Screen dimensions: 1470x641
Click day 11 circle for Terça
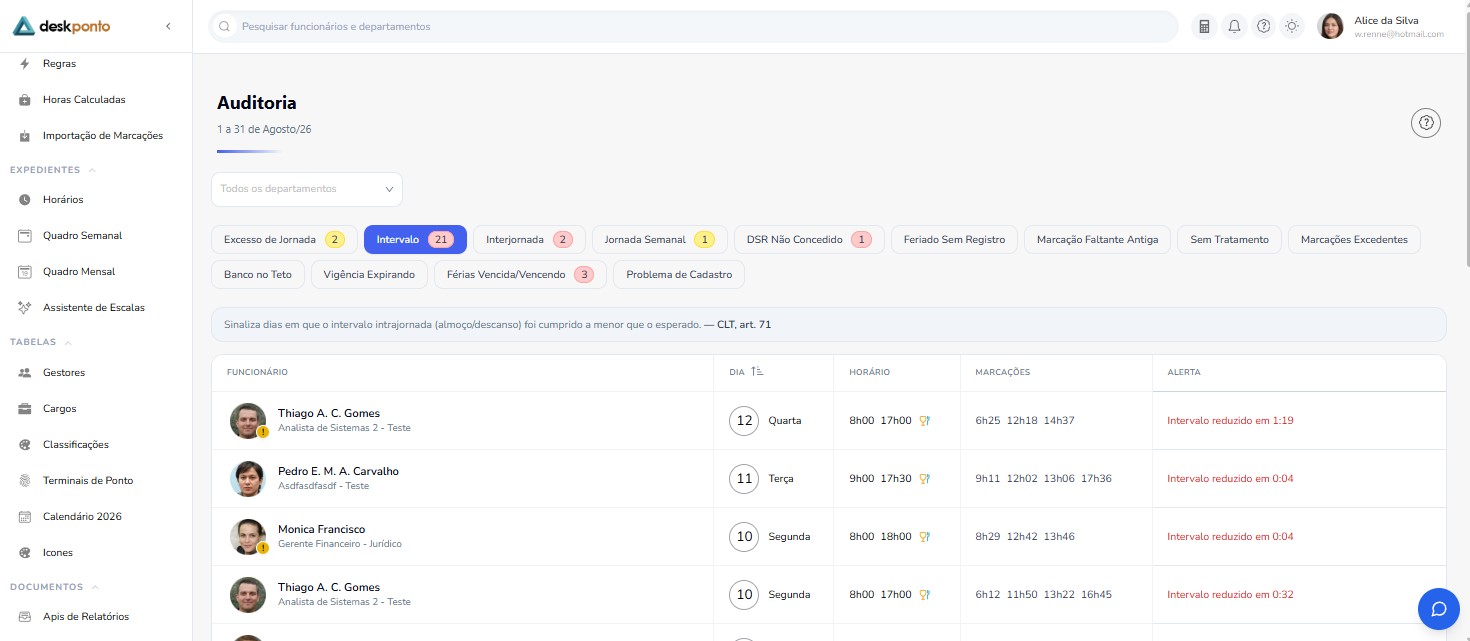744,479
